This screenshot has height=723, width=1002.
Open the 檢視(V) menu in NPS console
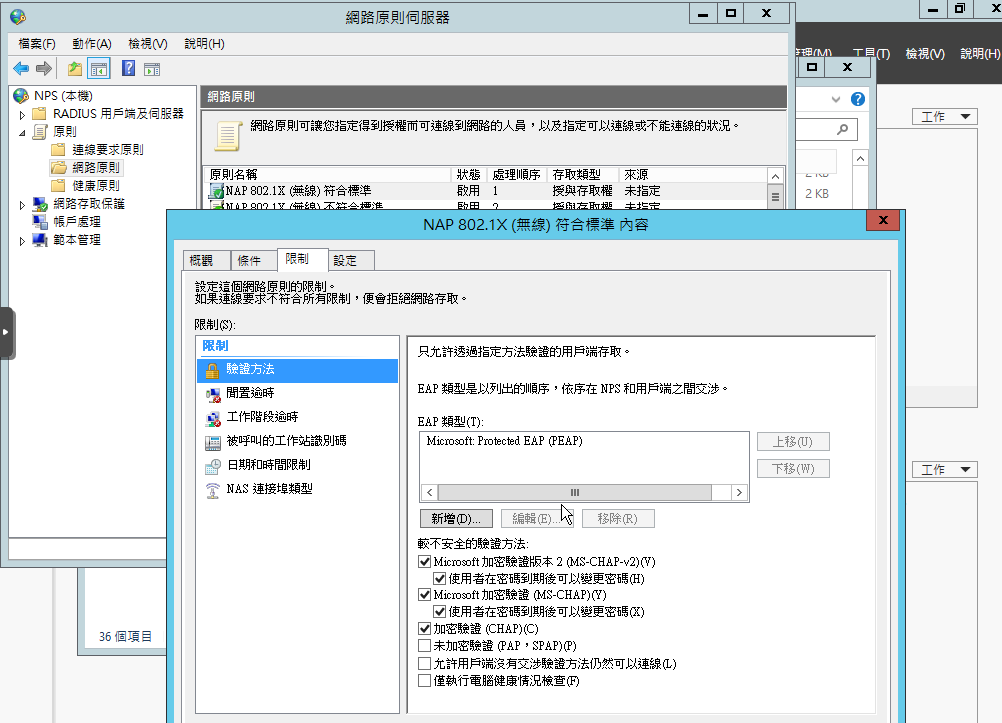pos(148,43)
